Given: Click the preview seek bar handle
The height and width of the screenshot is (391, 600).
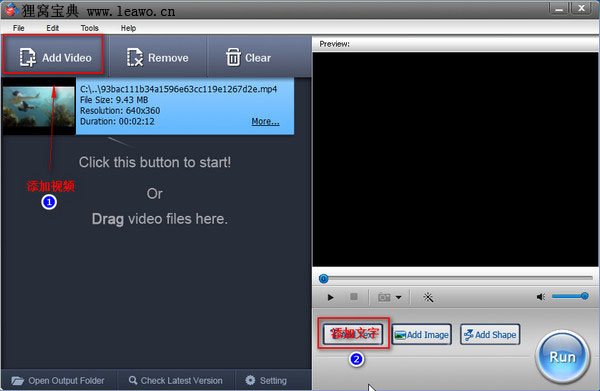Looking at the screenshot, I should click(x=324, y=279).
